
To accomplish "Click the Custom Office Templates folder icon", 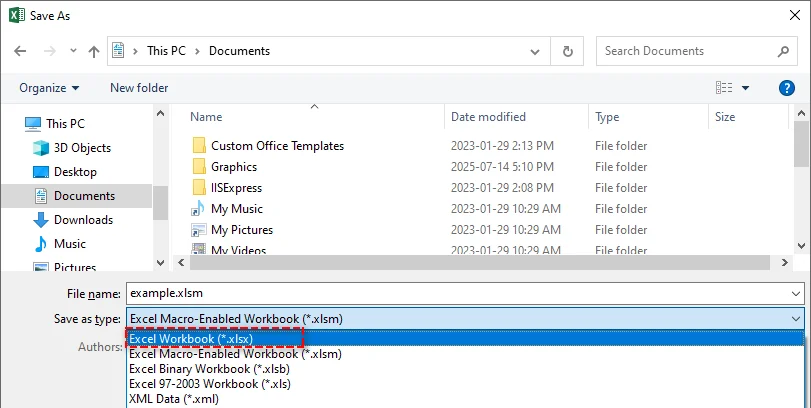I will coord(199,146).
